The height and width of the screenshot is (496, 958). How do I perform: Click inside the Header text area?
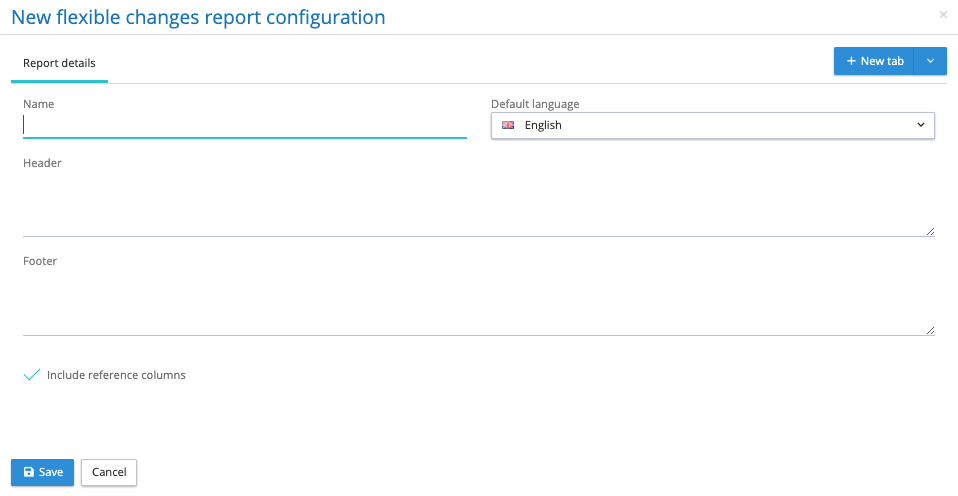pyautogui.click(x=478, y=205)
